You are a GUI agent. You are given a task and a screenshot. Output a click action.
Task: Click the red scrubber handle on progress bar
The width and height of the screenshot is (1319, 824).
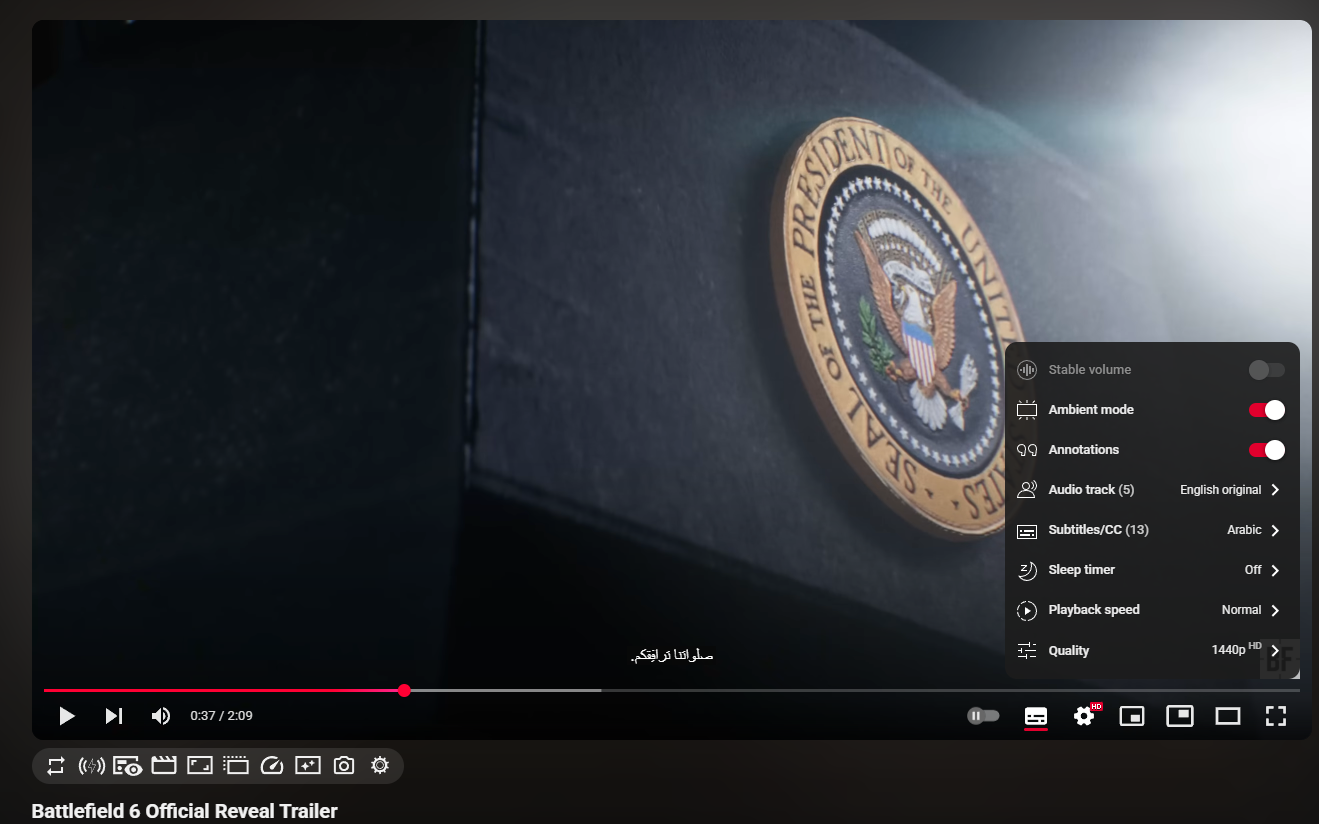[x=404, y=690]
